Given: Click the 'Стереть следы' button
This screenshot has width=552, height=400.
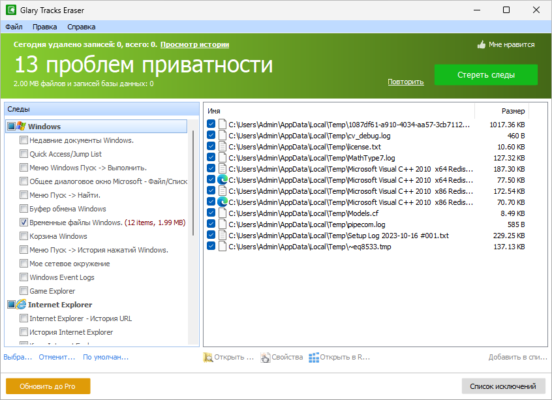Looking at the screenshot, I should pyautogui.click(x=486, y=75).
